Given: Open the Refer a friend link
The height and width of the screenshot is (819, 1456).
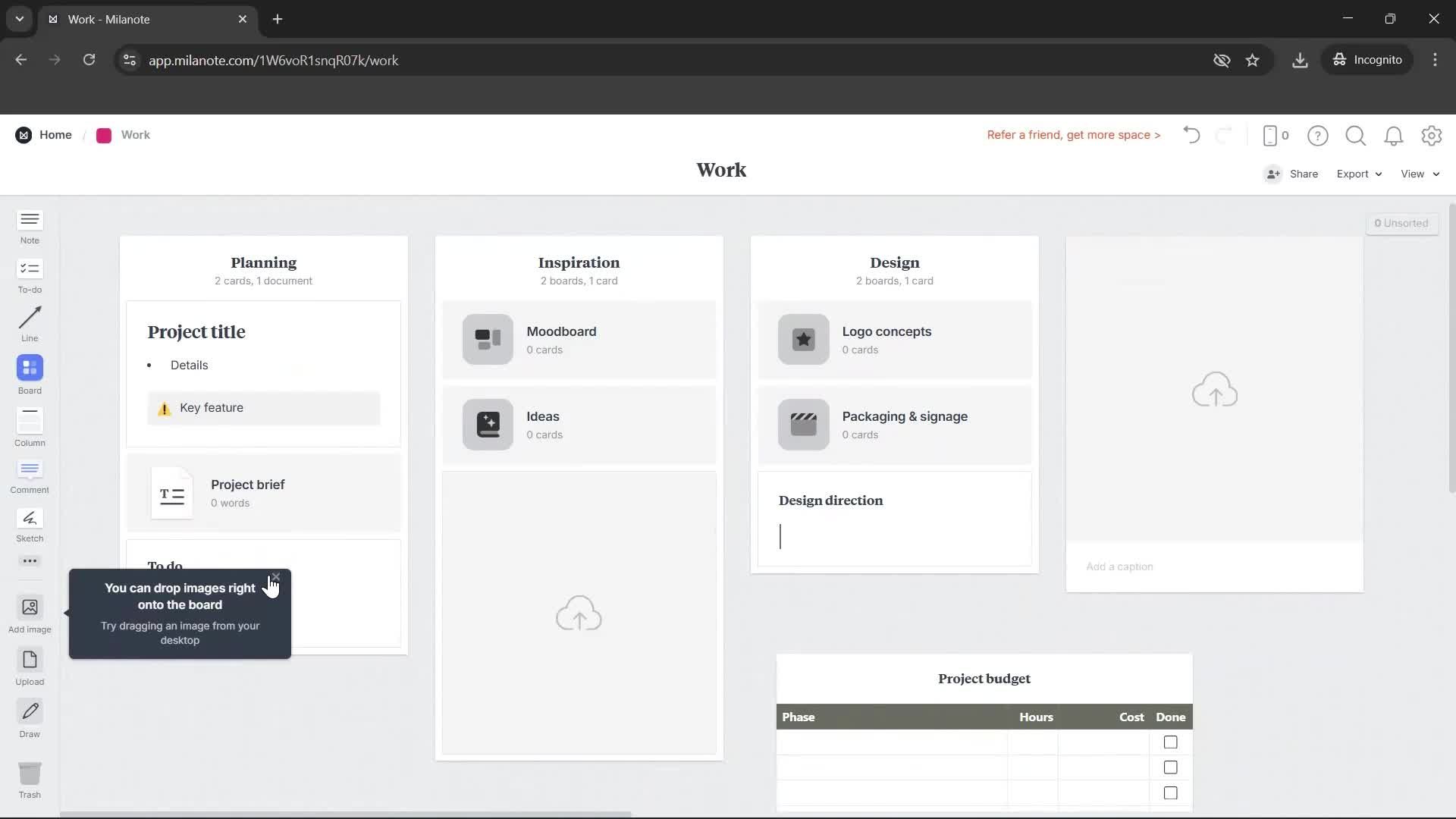Looking at the screenshot, I should [x=1074, y=134].
